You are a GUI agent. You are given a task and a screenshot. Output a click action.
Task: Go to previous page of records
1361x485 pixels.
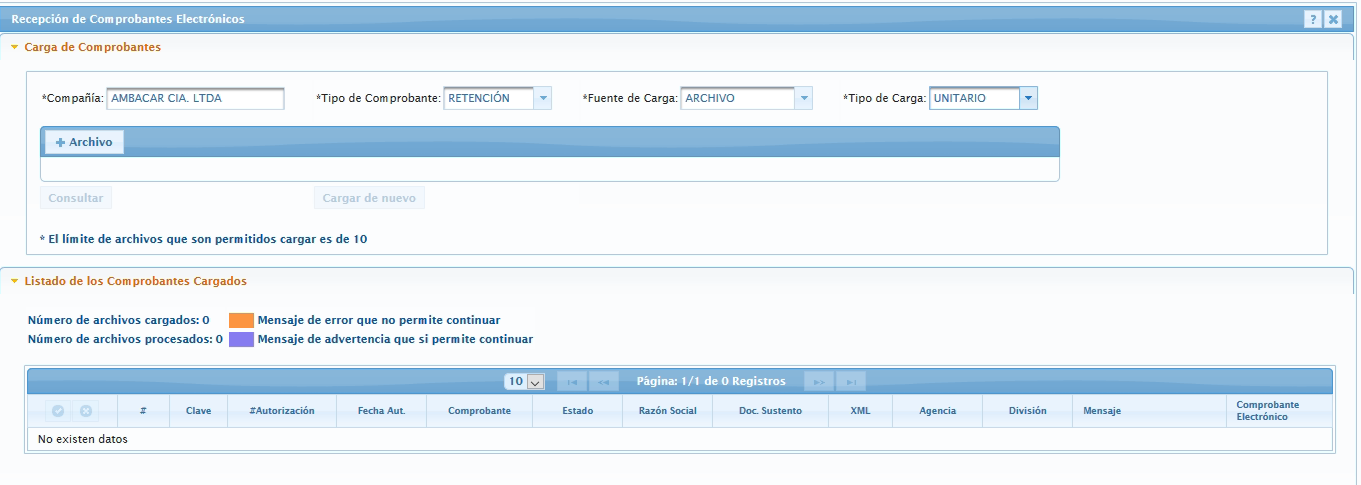pos(604,382)
